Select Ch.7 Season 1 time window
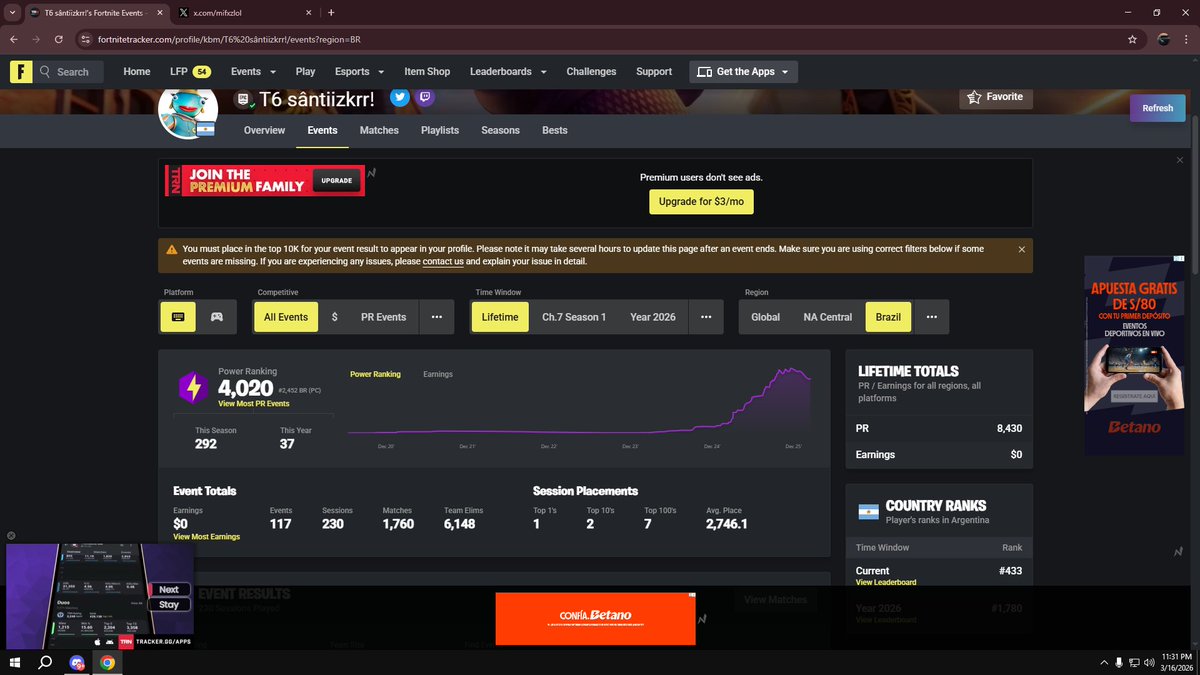The width and height of the screenshot is (1200, 675). pyautogui.click(x=574, y=317)
